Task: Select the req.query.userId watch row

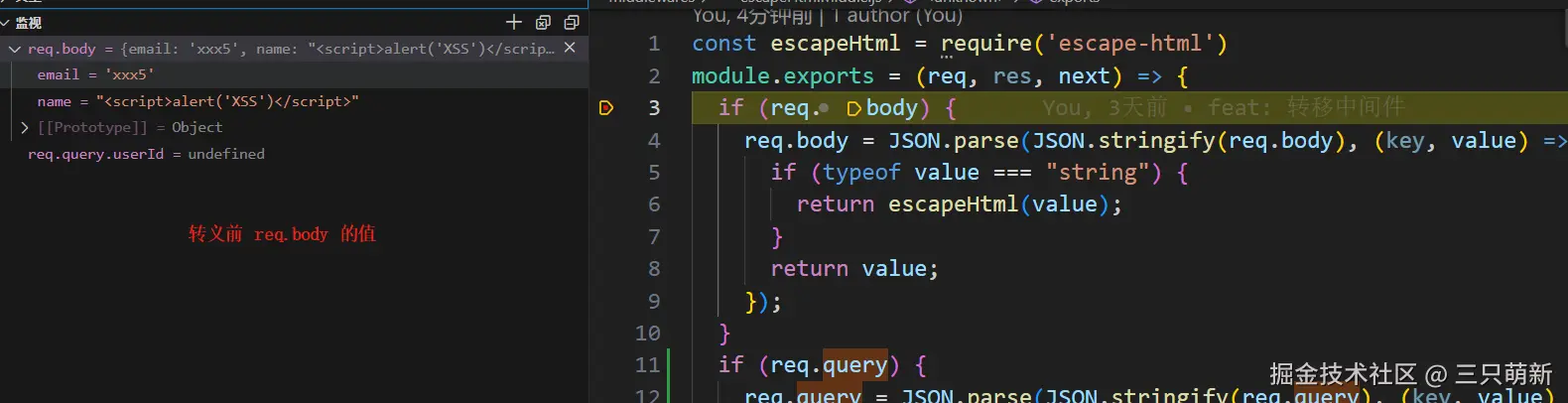Action: coord(294,154)
